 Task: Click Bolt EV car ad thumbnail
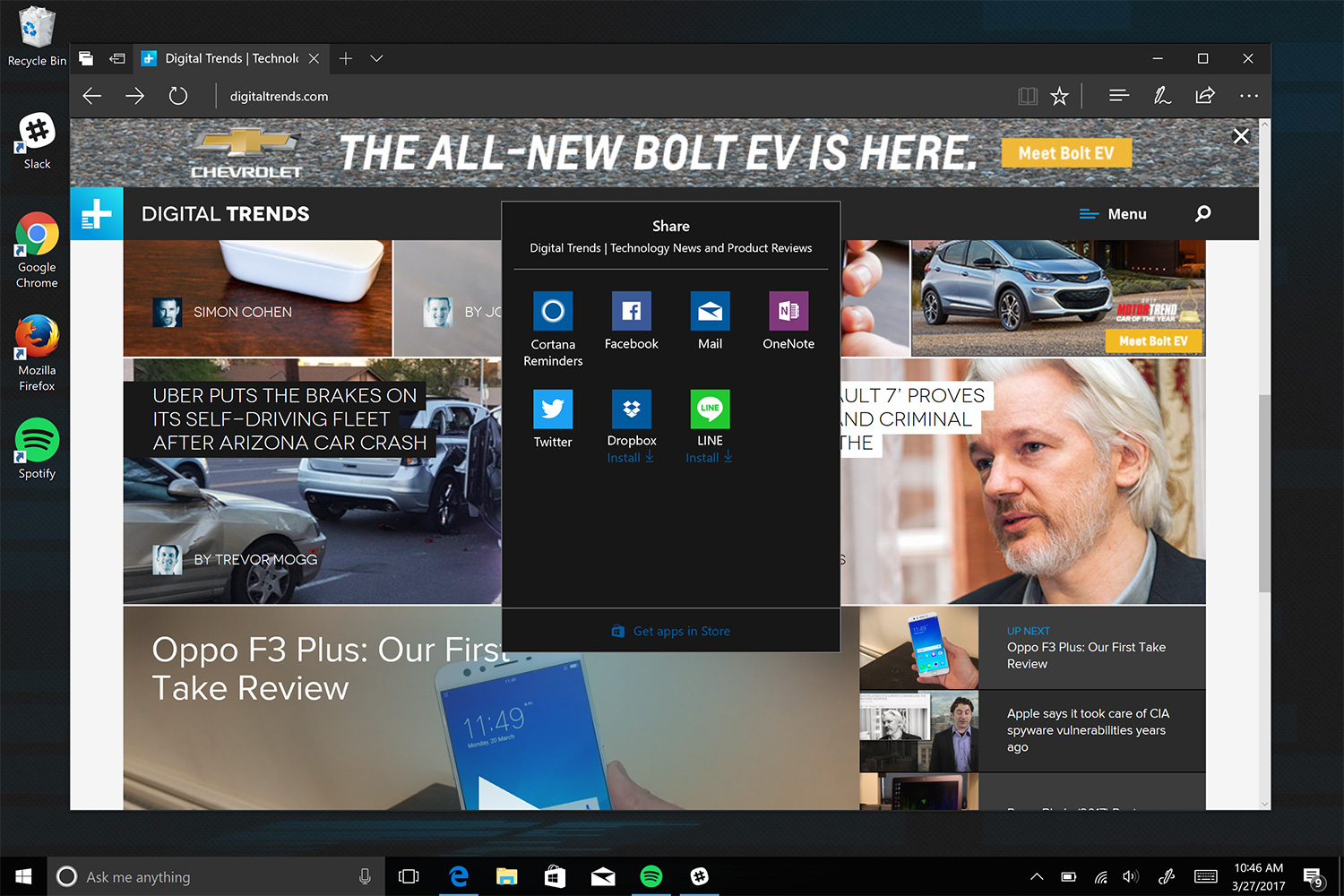1058,298
